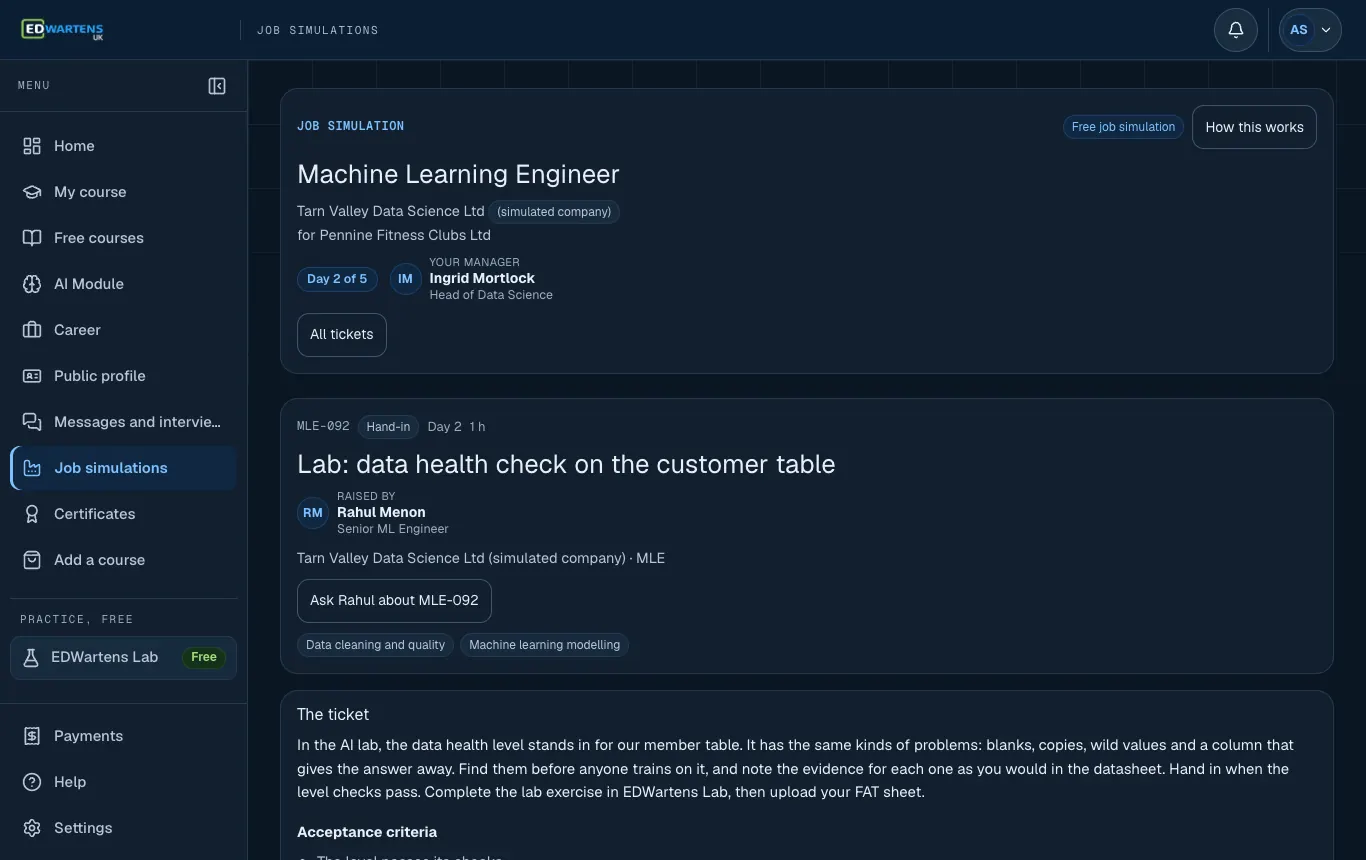
Task: Open Free courses menu item
Action: coord(124,238)
